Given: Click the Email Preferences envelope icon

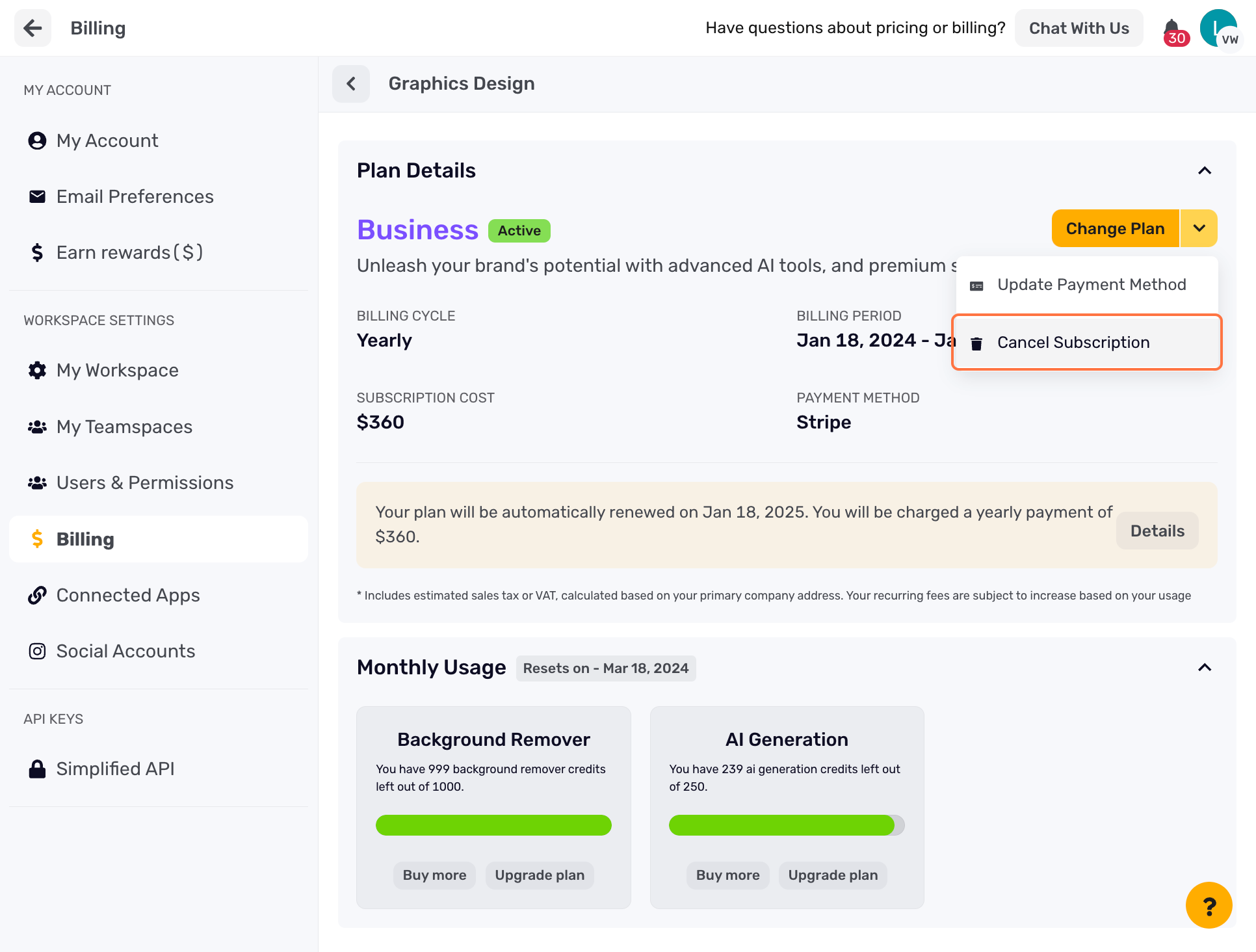Looking at the screenshot, I should pyautogui.click(x=37, y=196).
